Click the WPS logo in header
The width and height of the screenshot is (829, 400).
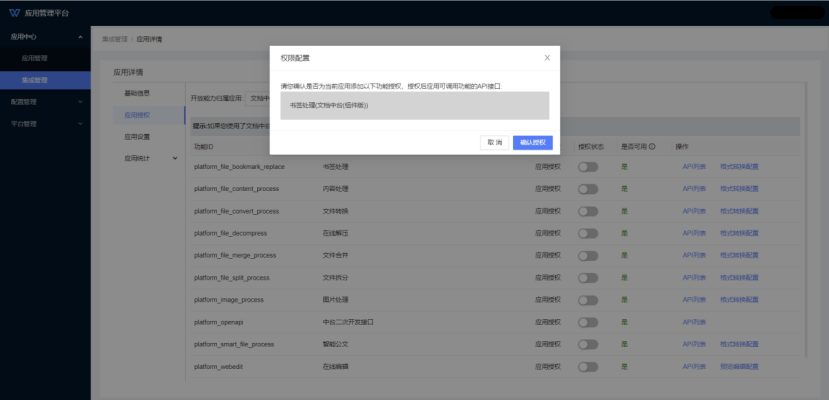14,12
